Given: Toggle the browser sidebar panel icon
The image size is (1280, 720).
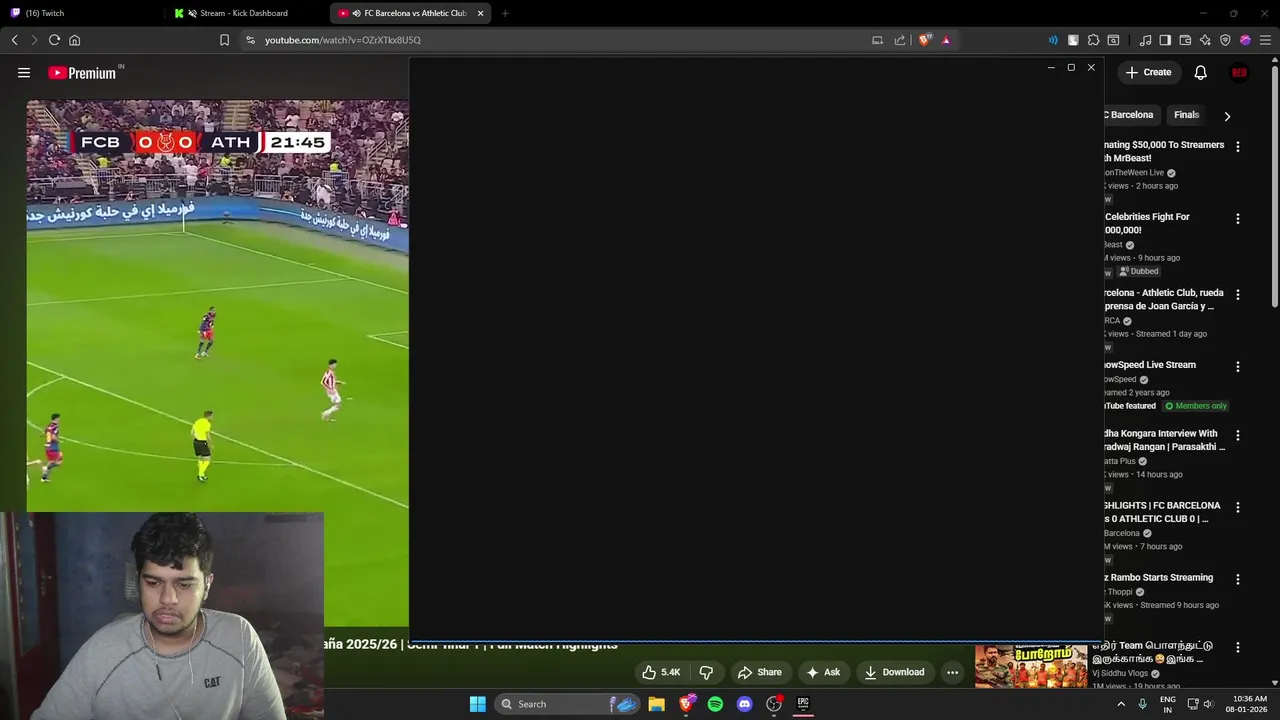Looking at the screenshot, I should (x=1165, y=40).
